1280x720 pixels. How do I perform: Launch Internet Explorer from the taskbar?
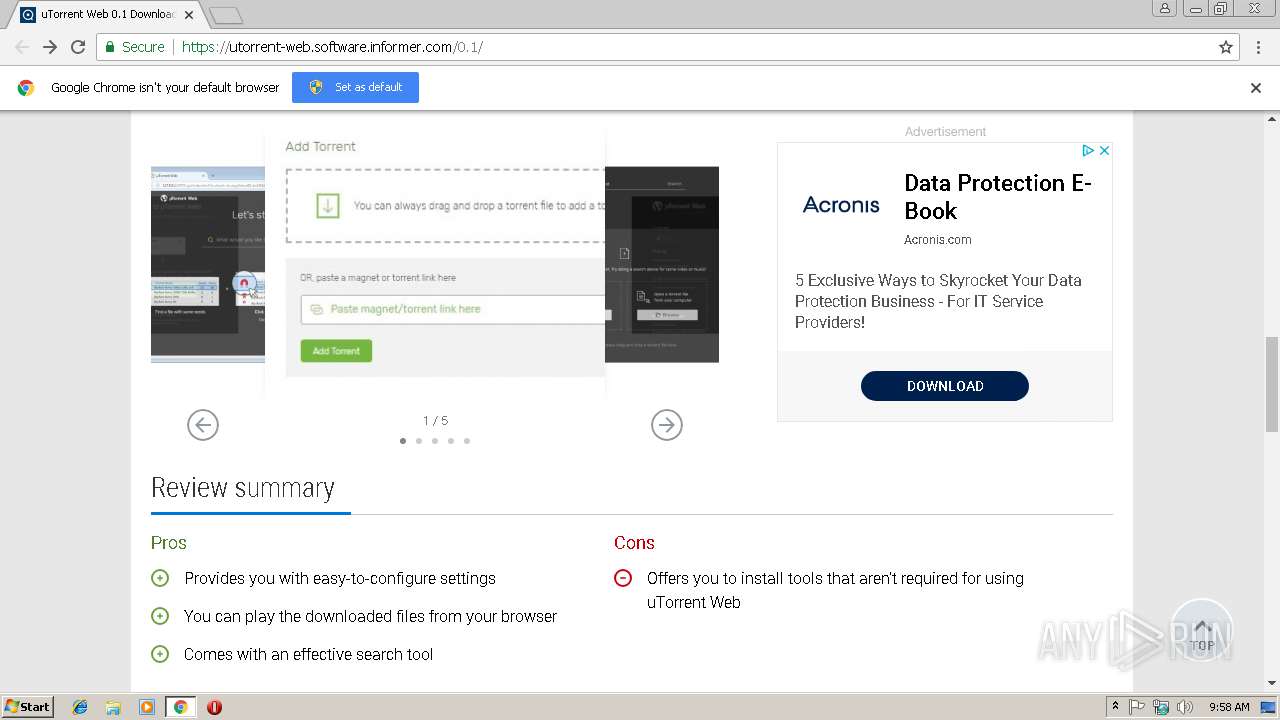pyautogui.click(x=80, y=707)
